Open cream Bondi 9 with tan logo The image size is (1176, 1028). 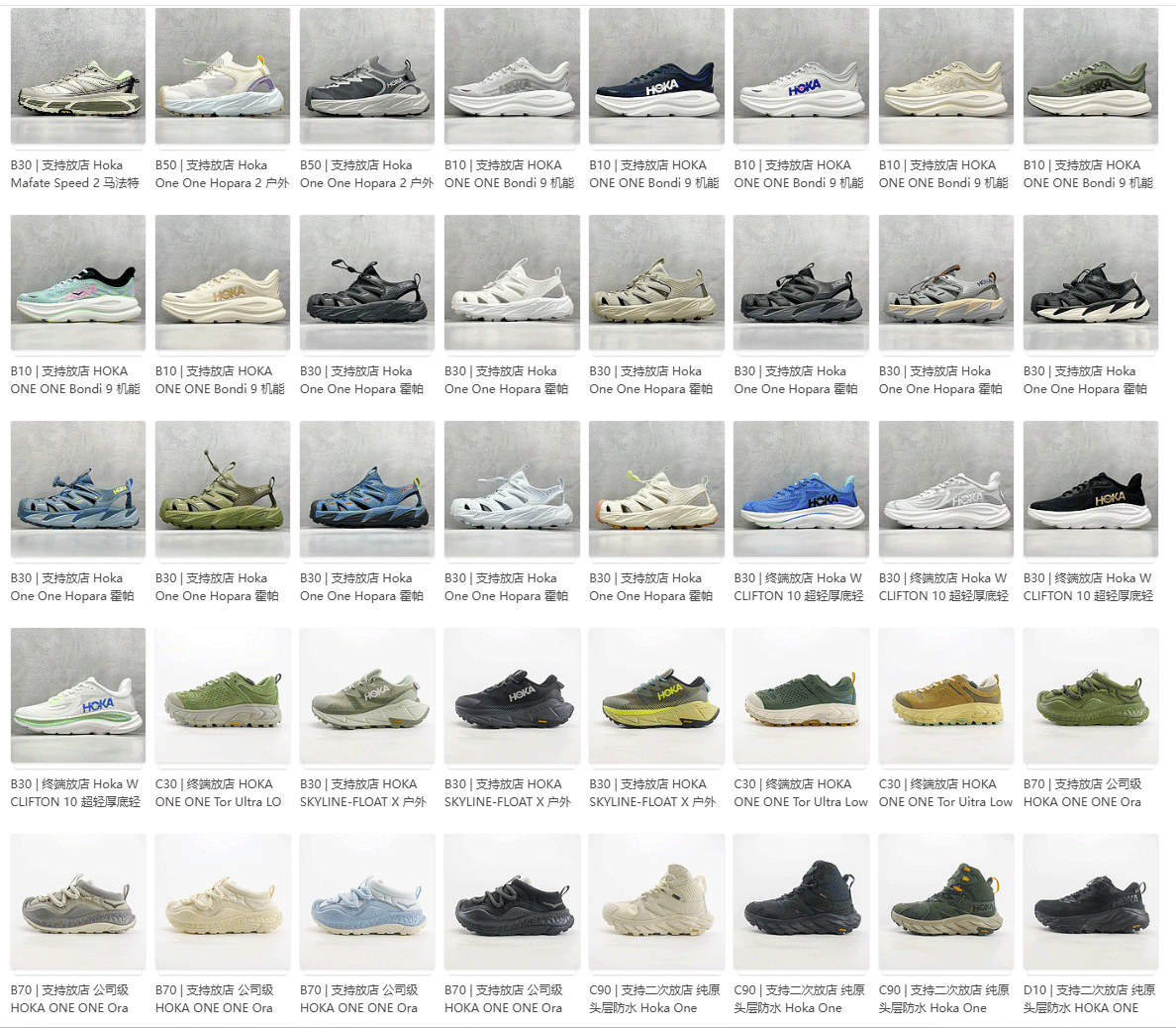click(x=223, y=282)
